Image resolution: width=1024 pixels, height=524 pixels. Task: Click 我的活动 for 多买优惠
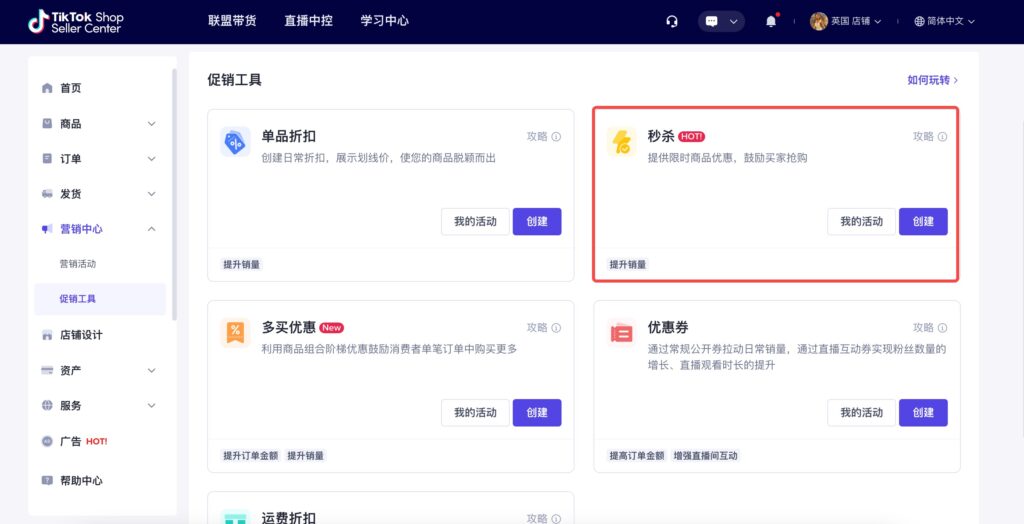pyautogui.click(x=475, y=412)
